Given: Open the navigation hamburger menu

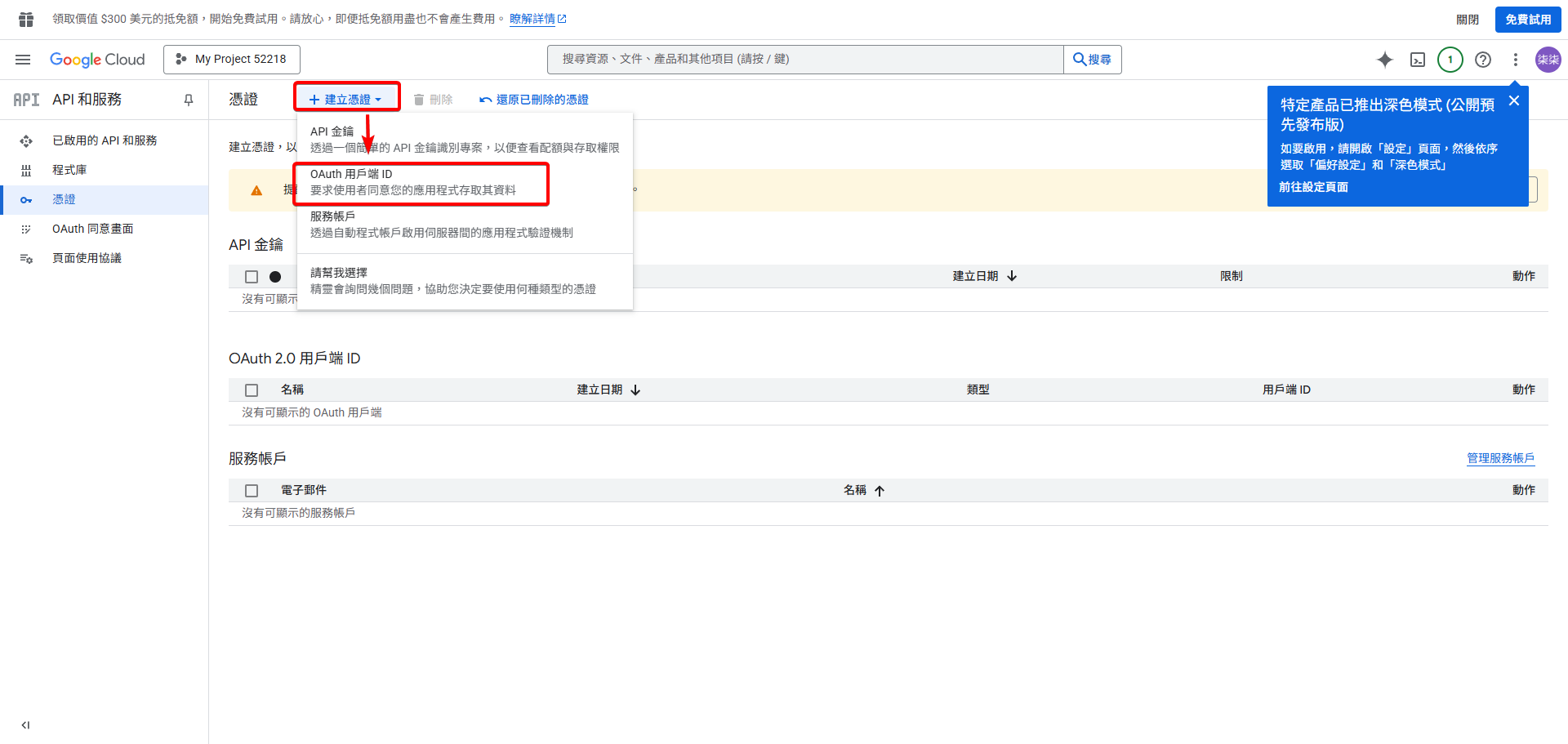Looking at the screenshot, I should pos(23,59).
